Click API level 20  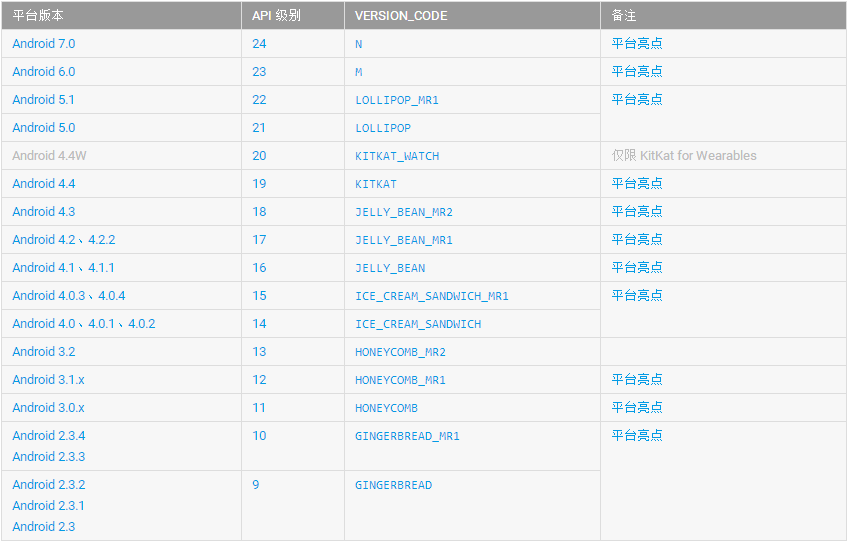pos(259,156)
